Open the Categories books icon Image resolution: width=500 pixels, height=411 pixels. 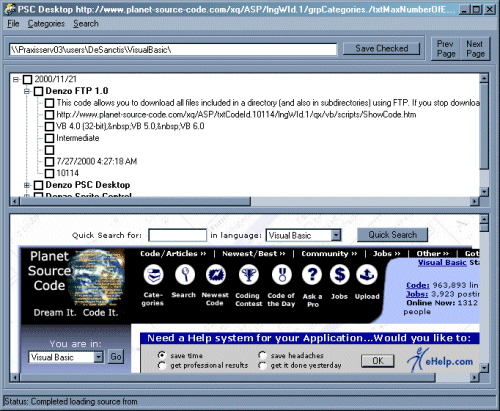[153, 275]
